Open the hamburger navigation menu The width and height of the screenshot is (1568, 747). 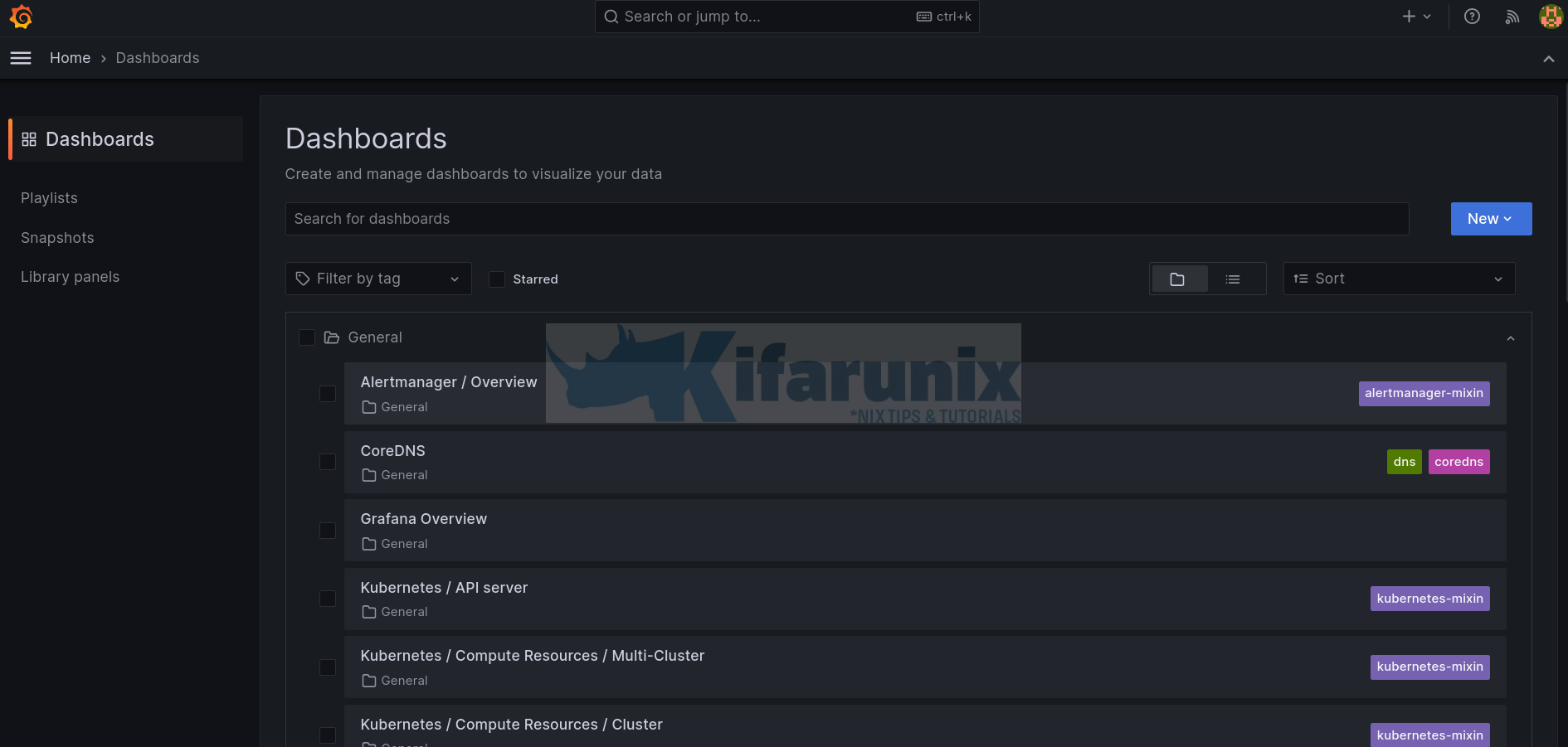[x=21, y=58]
